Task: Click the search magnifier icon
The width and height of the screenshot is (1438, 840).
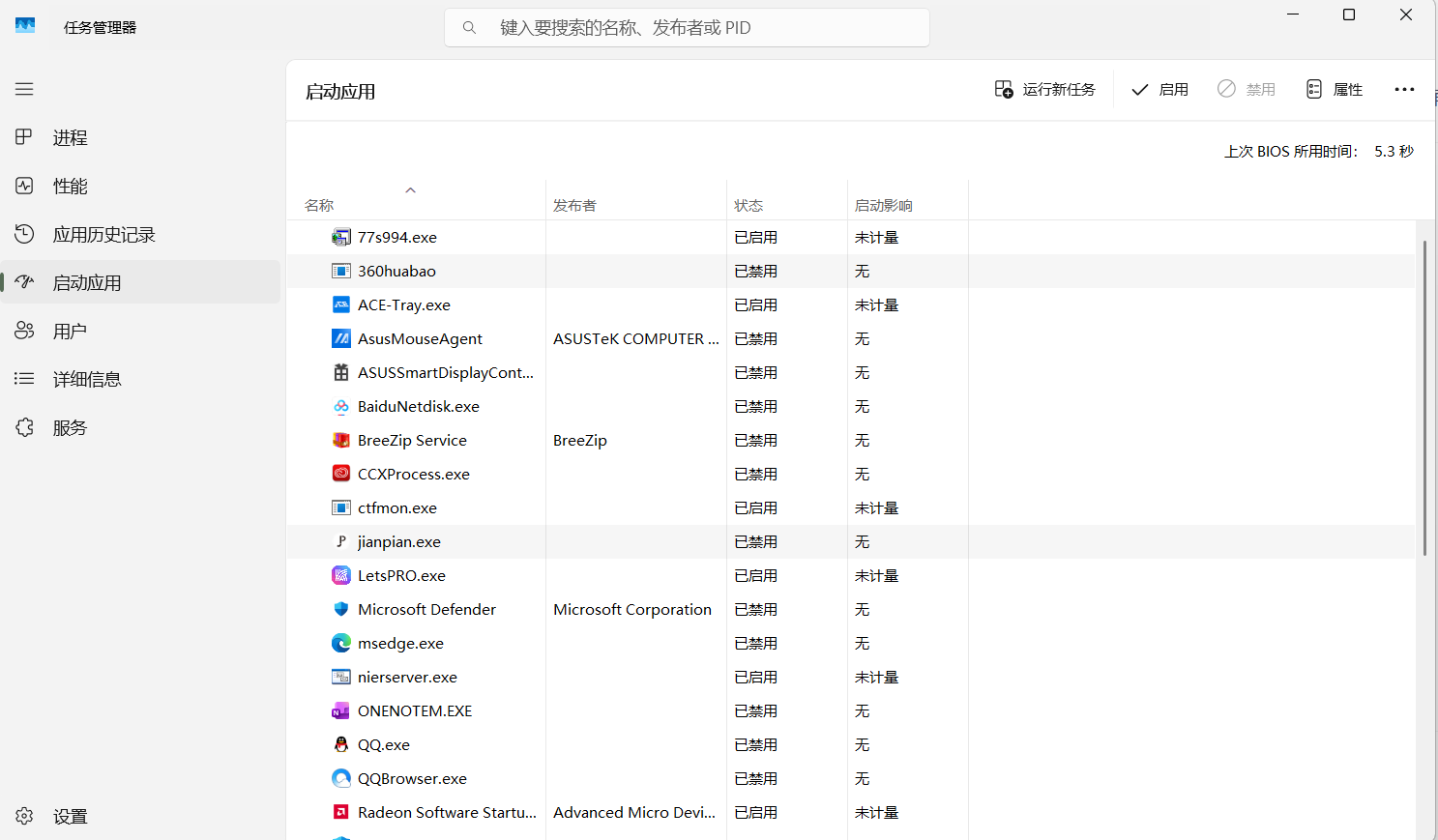Action: coord(469,28)
